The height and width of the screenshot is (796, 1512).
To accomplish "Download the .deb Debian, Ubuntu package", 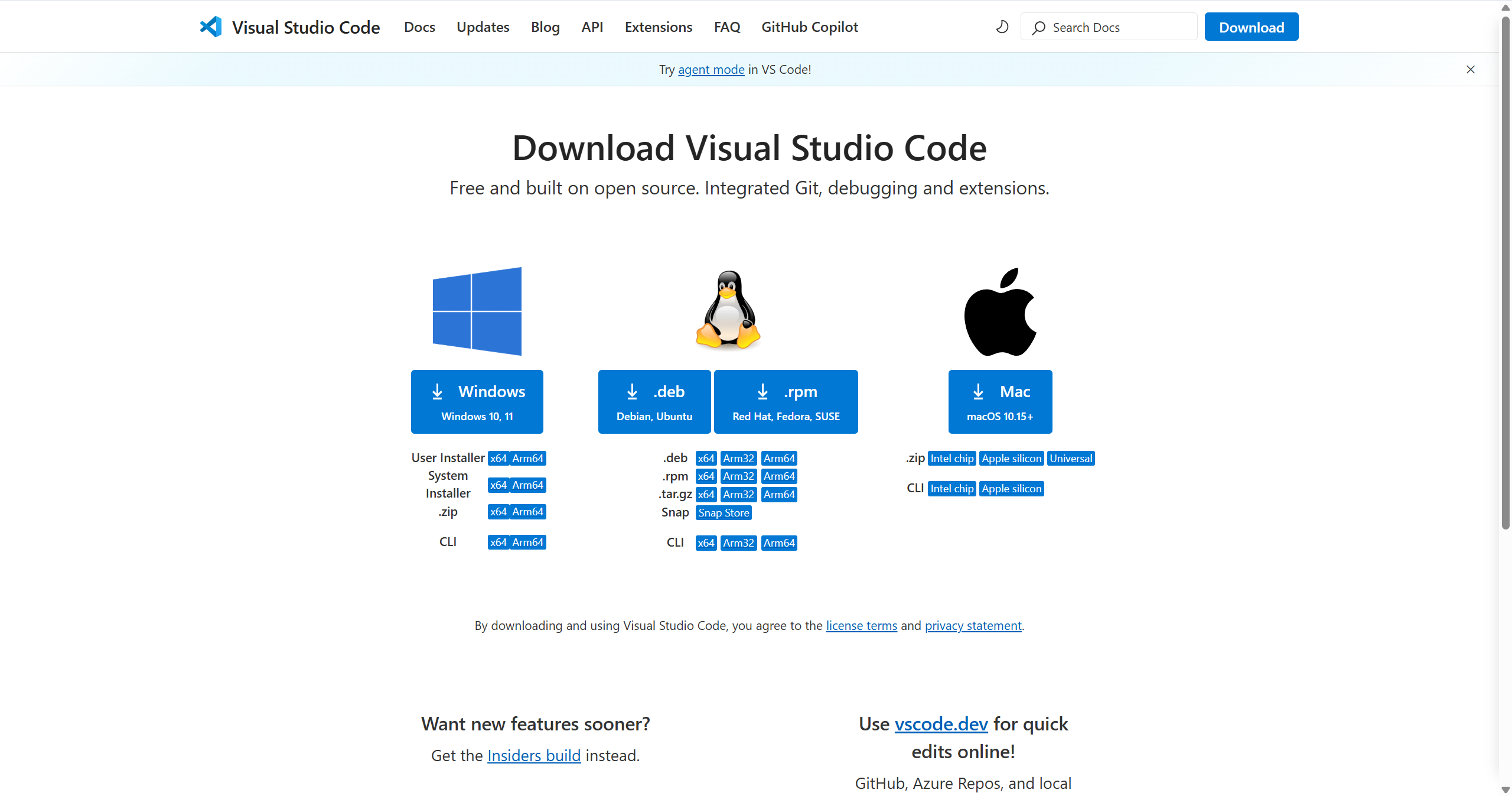I will pos(654,402).
